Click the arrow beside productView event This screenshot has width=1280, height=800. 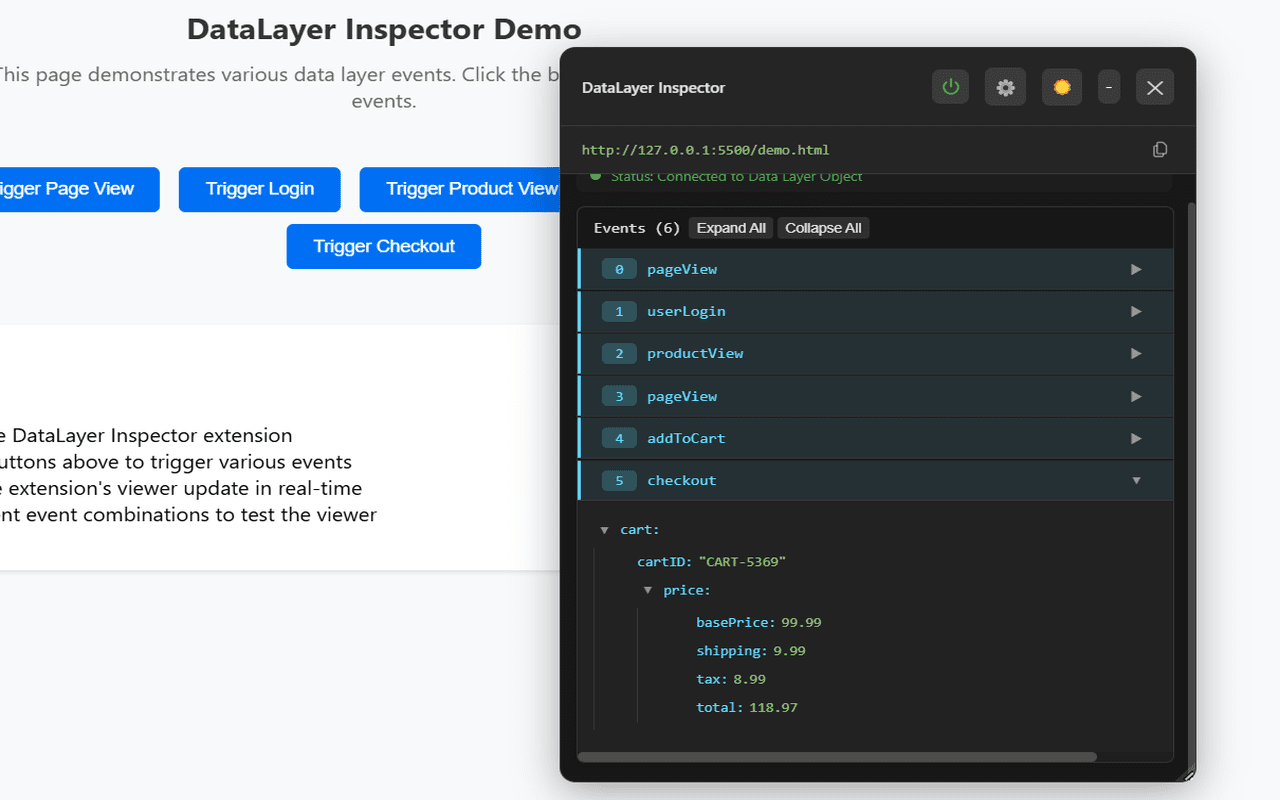point(1135,353)
